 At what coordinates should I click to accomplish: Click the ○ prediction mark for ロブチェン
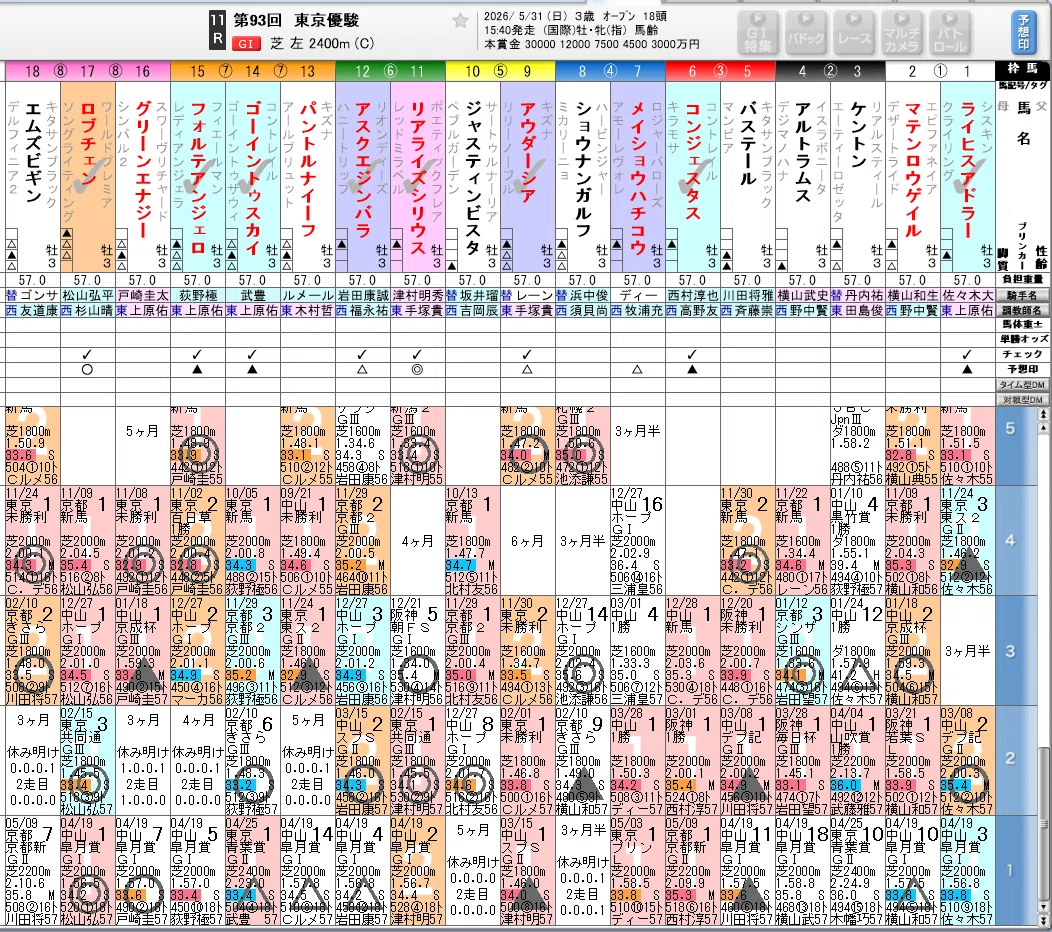click(87, 370)
